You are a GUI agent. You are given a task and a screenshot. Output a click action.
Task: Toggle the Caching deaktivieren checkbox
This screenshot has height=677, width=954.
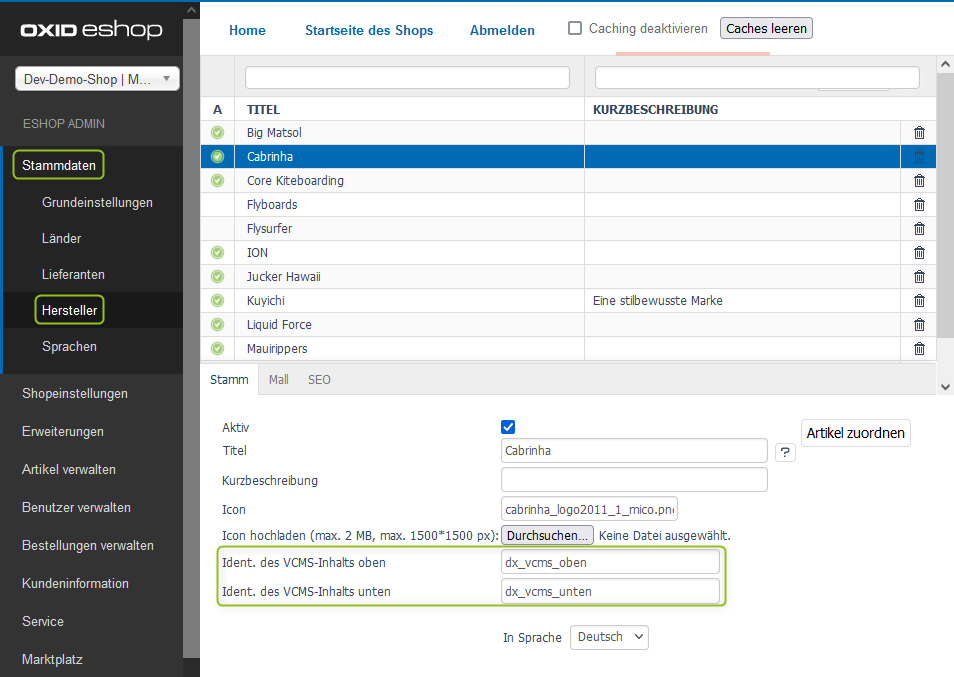click(574, 28)
